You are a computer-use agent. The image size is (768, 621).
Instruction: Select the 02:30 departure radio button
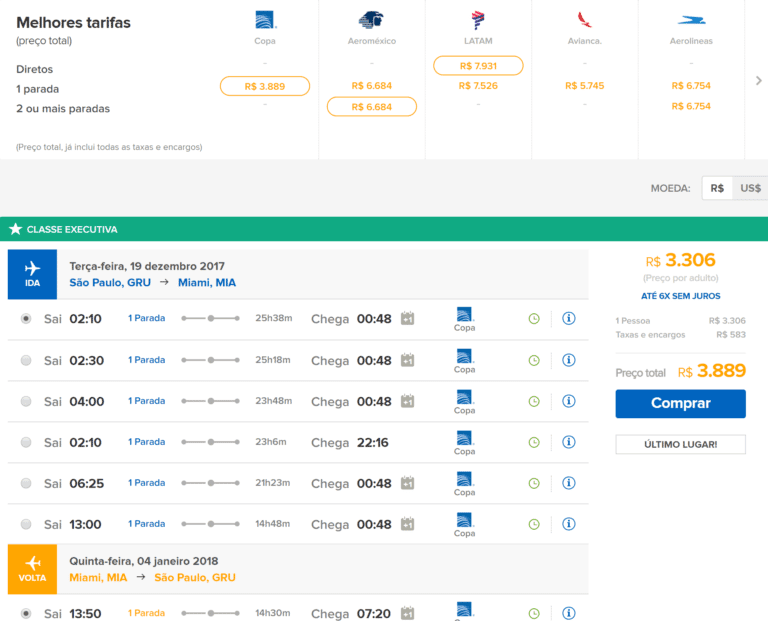click(x=26, y=360)
